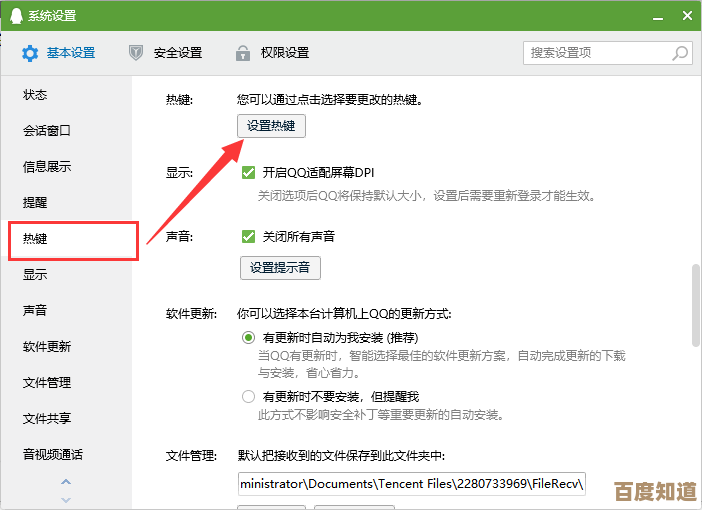This screenshot has height=510, width=702.
Task: Click the magnifier icon in the search box
Action: point(679,53)
